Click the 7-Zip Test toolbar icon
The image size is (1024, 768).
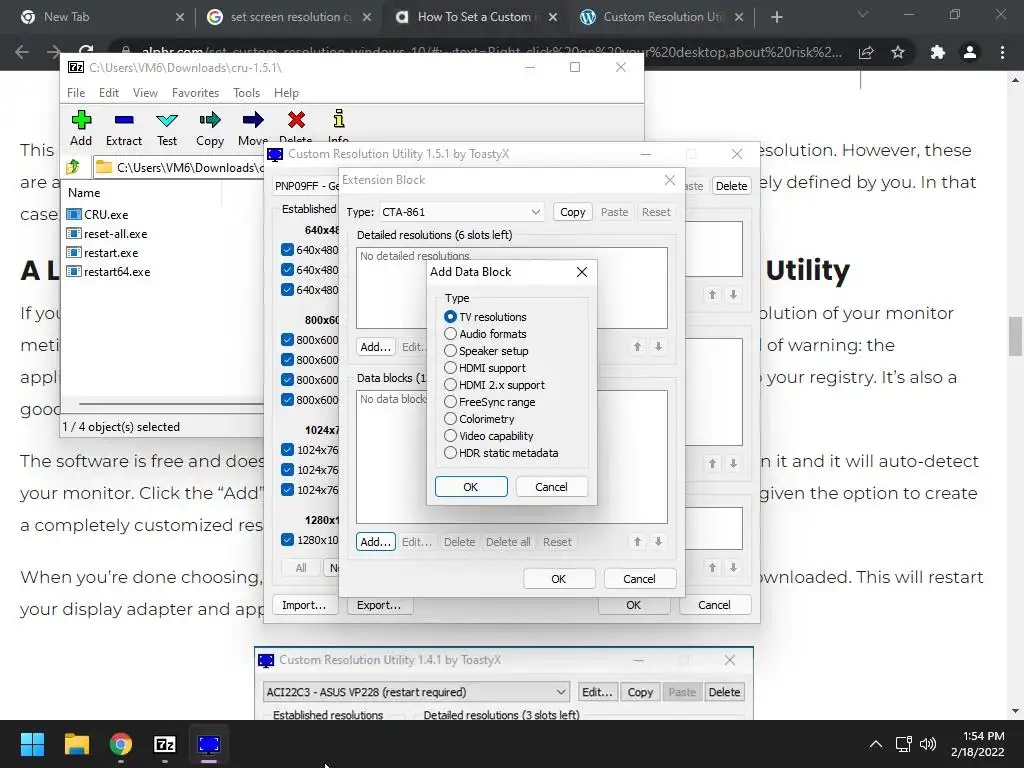pyautogui.click(x=167, y=128)
